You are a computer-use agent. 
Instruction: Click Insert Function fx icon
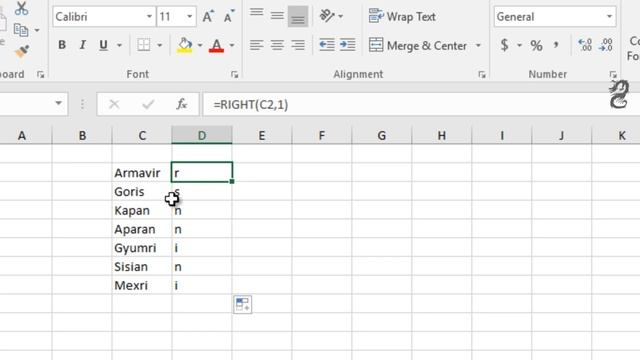click(181, 104)
